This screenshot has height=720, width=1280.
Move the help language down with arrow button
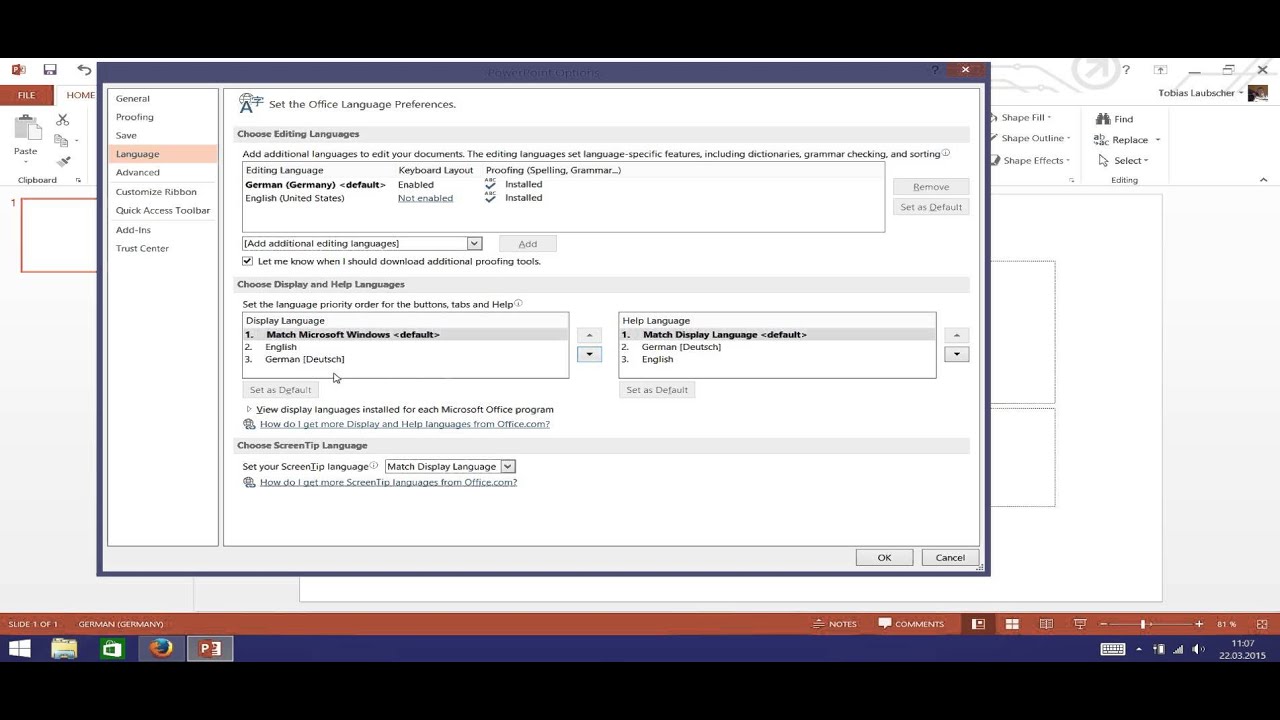coord(957,354)
